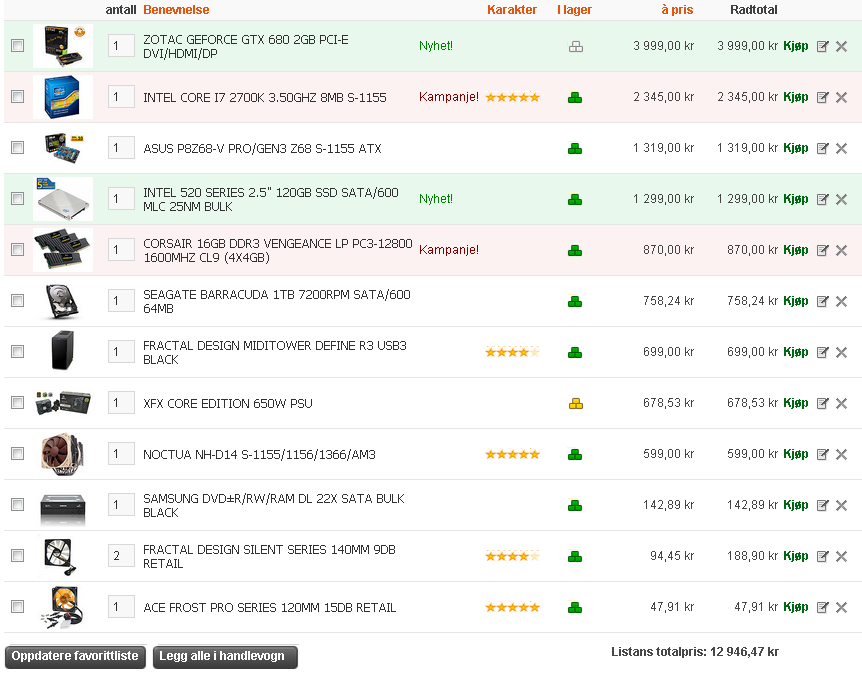This screenshot has height=674, width=862.
Task: Remove ACE Frost Pro Series fan row
Action: pos(841,607)
